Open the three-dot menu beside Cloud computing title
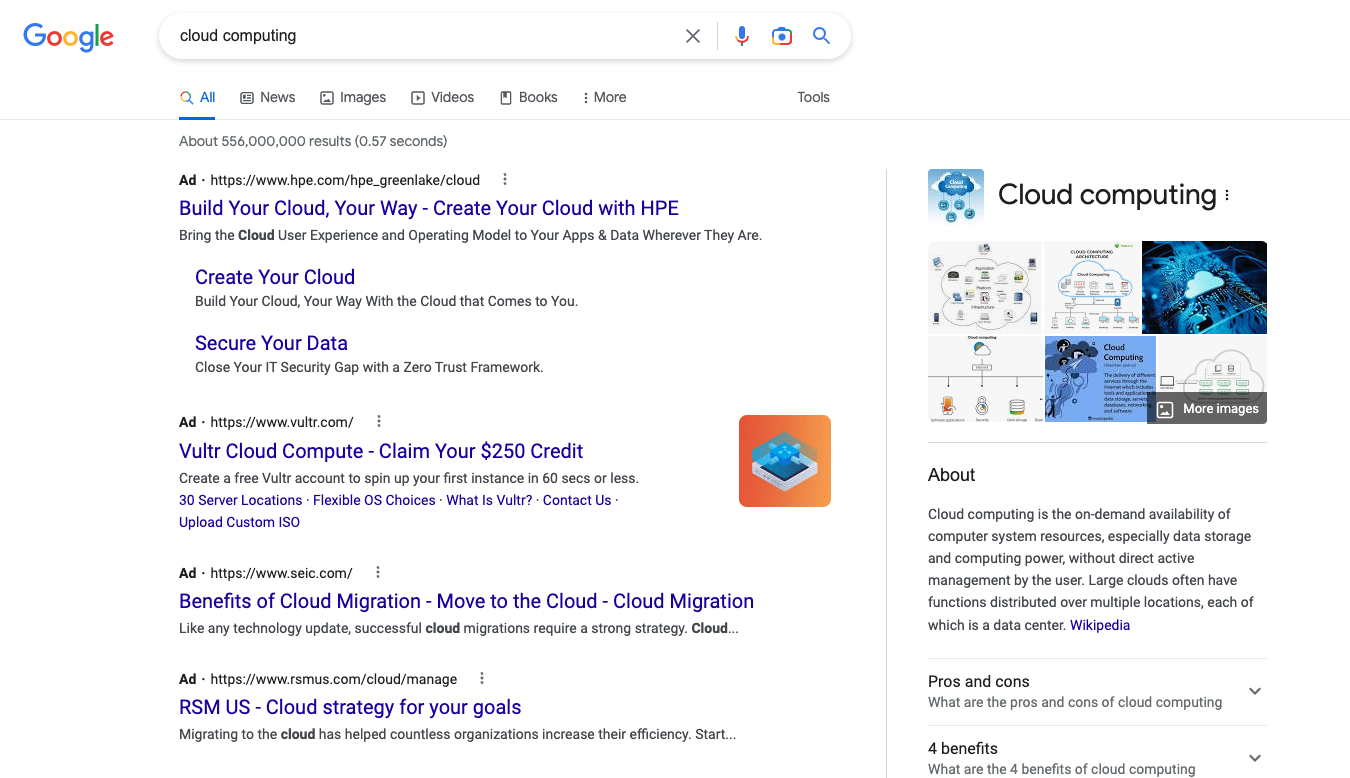Viewport: 1350px width, 778px height. pos(1227,195)
